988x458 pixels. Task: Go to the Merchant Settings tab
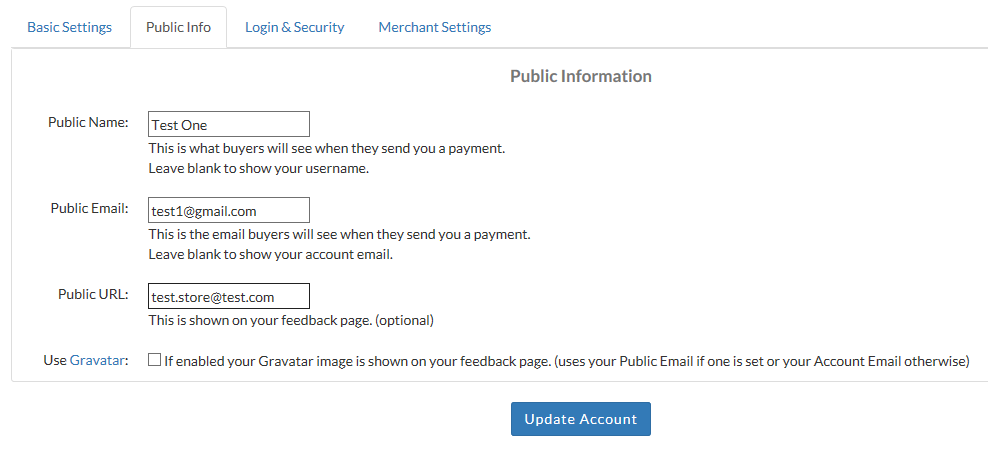pyautogui.click(x=434, y=27)
